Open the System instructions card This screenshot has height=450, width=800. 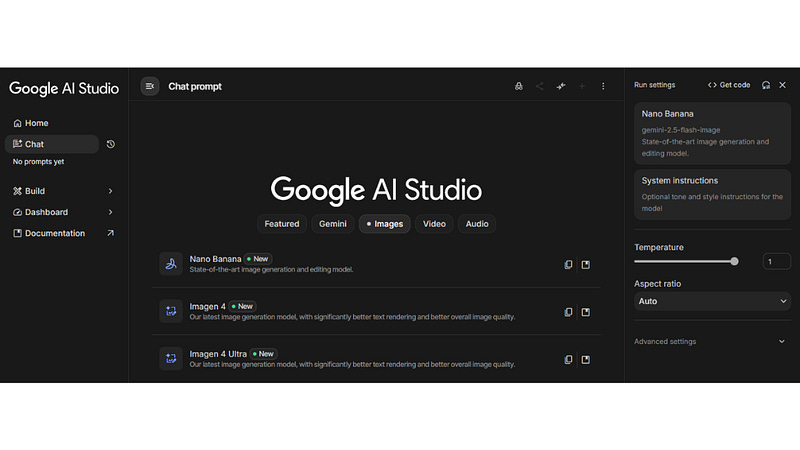pyautogui.click(x=712, y=194)
